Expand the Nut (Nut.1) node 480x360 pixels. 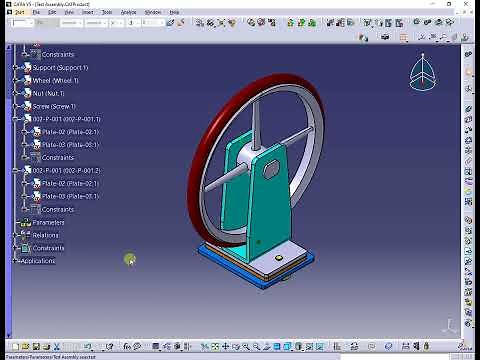15,93
